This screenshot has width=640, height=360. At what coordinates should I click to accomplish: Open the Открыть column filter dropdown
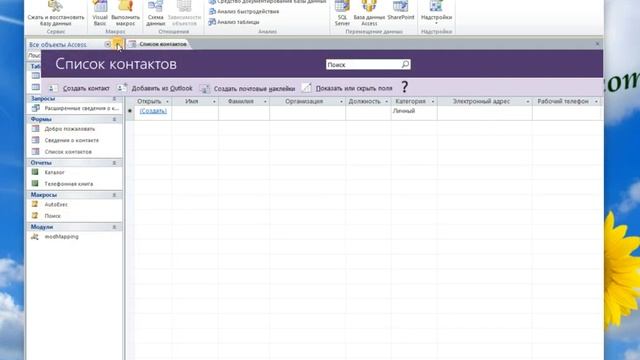pos(167,102)
